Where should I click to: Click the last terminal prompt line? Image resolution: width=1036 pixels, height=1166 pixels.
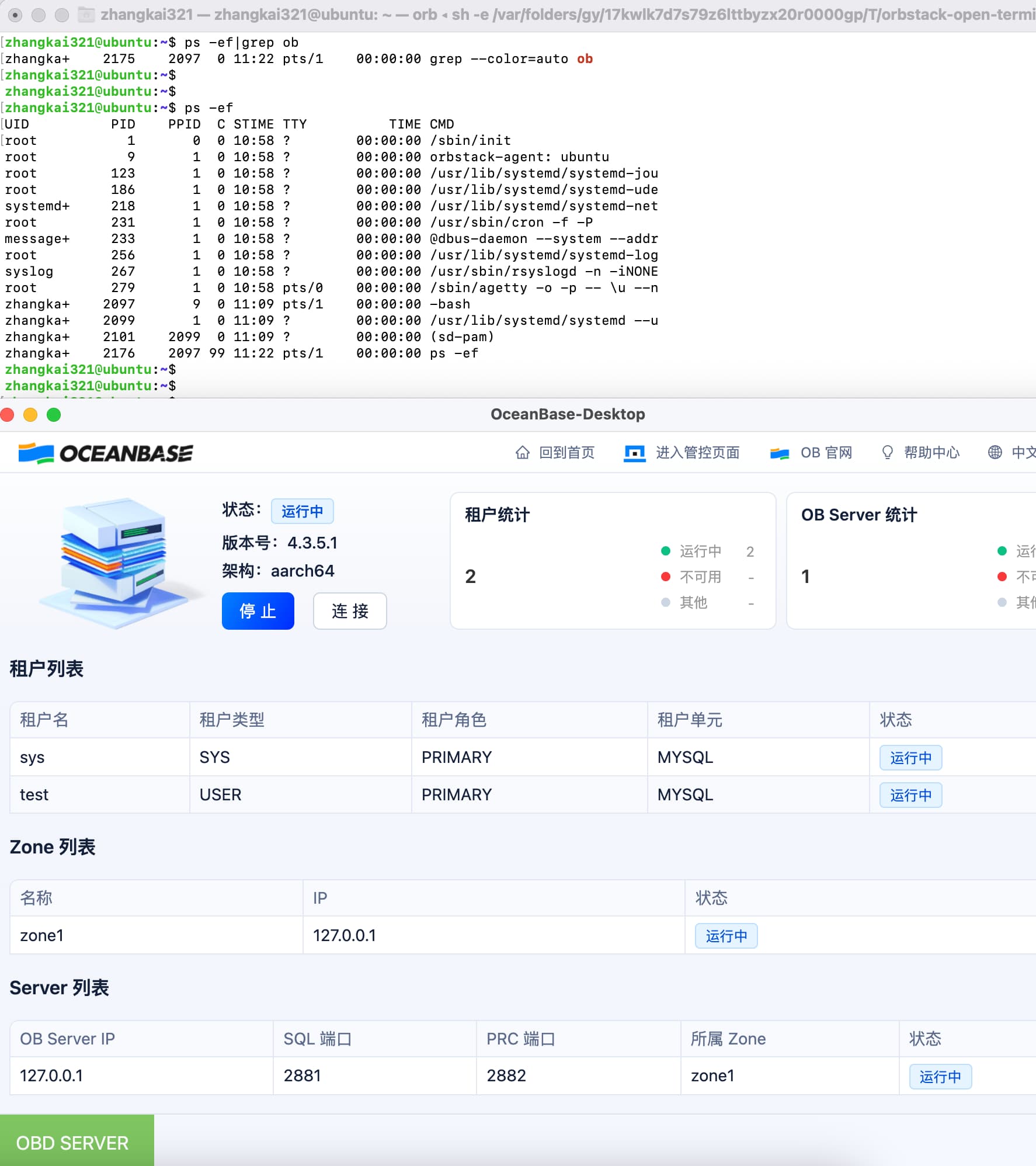[x=90, y=386]
